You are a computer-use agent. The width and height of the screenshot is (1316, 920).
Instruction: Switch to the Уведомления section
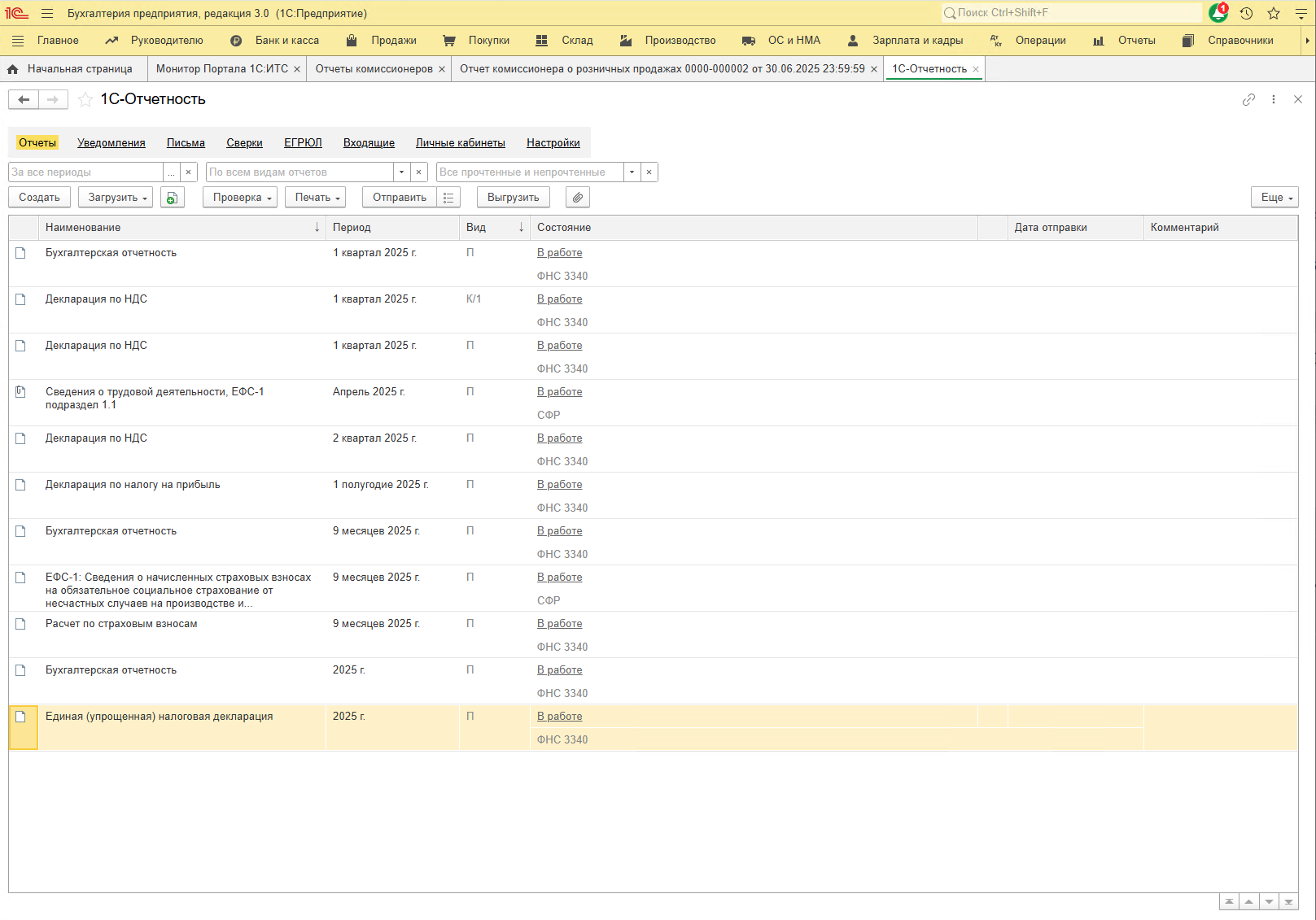pyautogui.click(x=111, y=143)
